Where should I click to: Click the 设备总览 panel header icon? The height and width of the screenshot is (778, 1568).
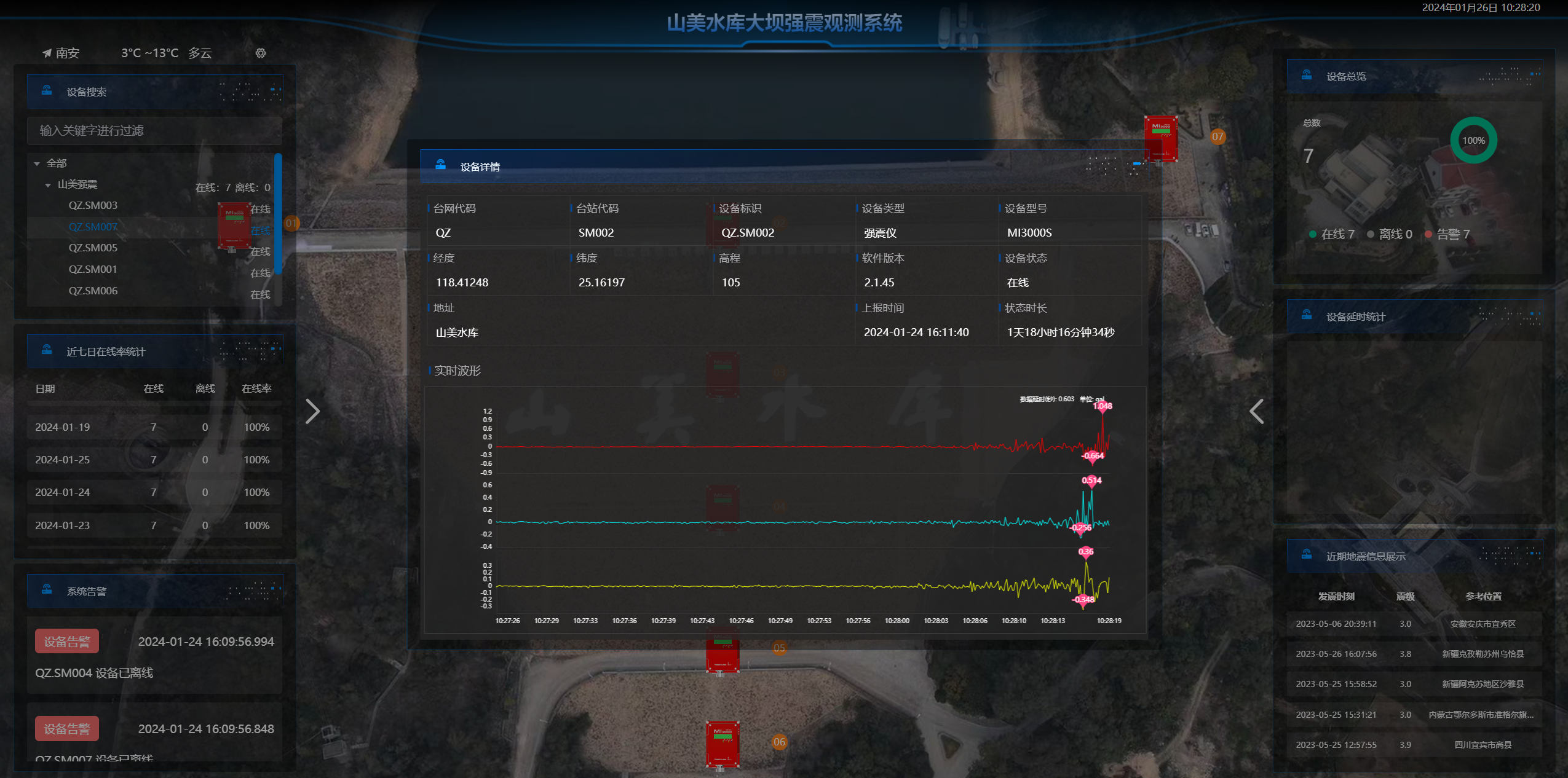coord(1307,75)
